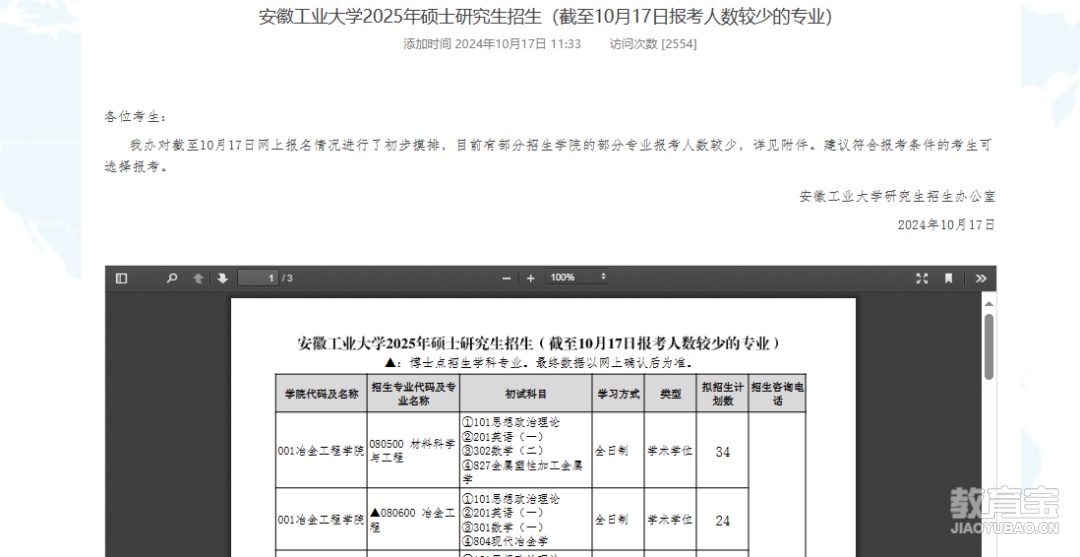Open the find-in-document search icon

(x=172, y=278)
